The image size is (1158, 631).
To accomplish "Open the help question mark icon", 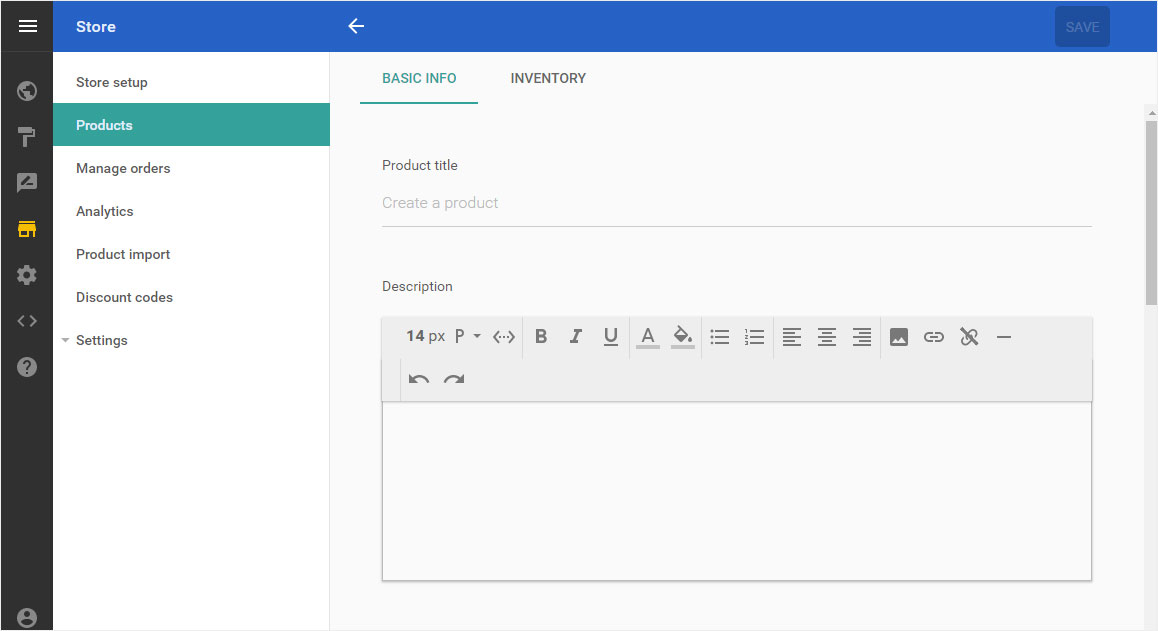I will coord(27,366).
